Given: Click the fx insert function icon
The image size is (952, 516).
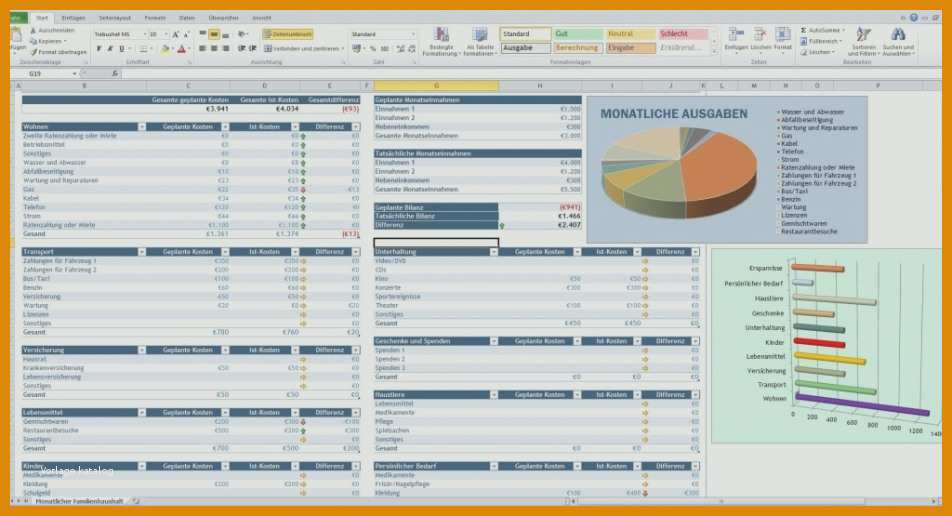Looking at the screenshot, I should (x=115, y=73).
